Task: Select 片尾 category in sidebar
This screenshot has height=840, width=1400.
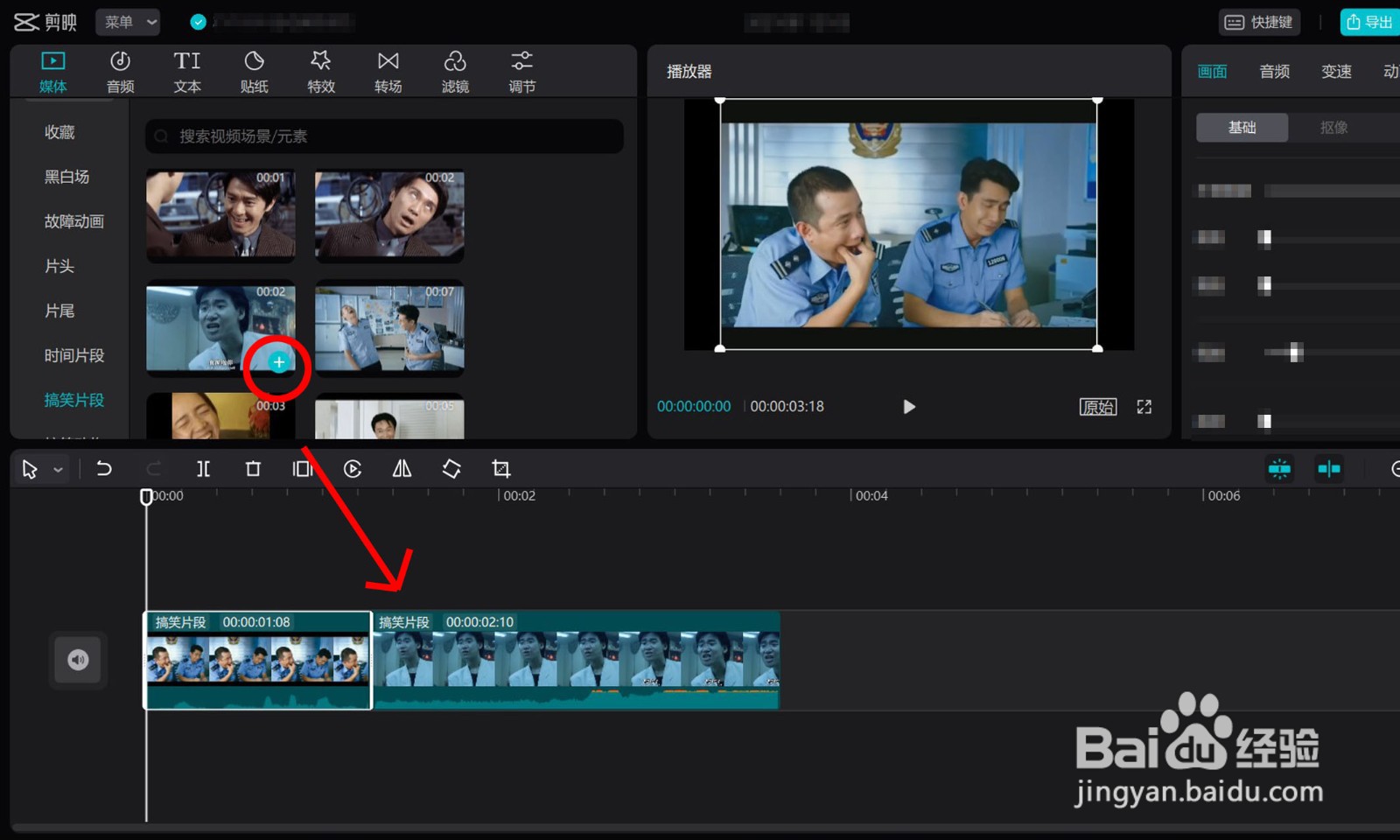Action: 59,311
